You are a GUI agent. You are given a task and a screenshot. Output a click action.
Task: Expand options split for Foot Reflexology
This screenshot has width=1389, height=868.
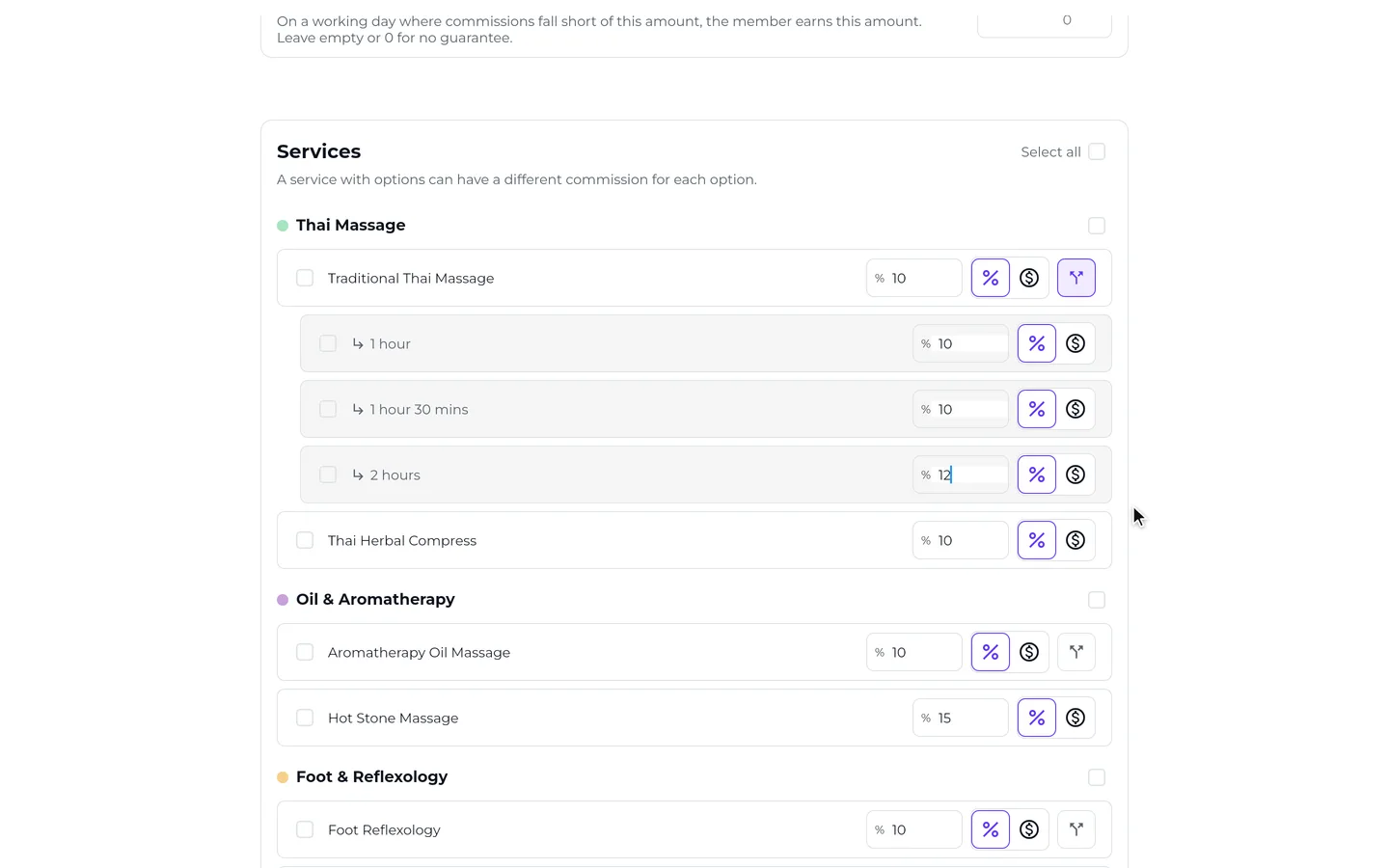tap(1076, 829)
